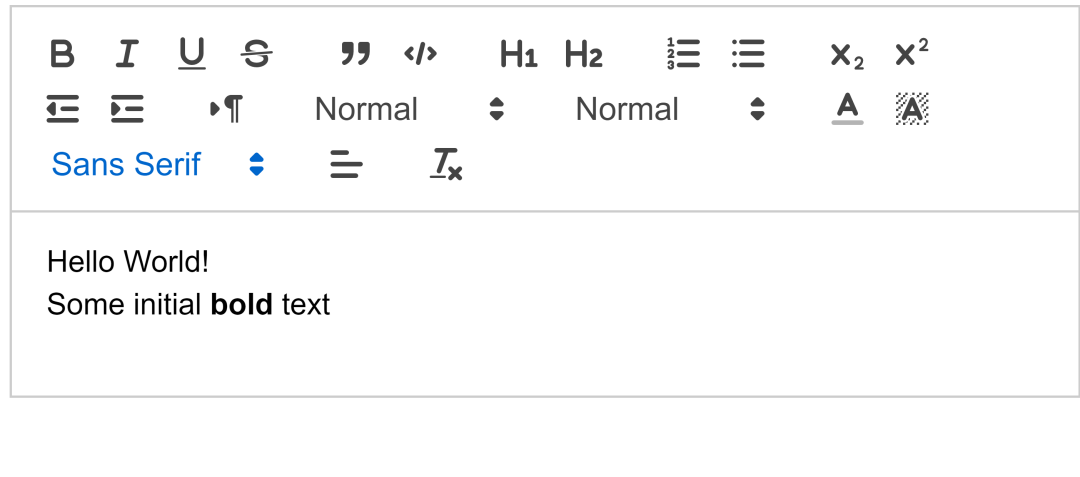Open the text color picker

(x=847, y=109)
